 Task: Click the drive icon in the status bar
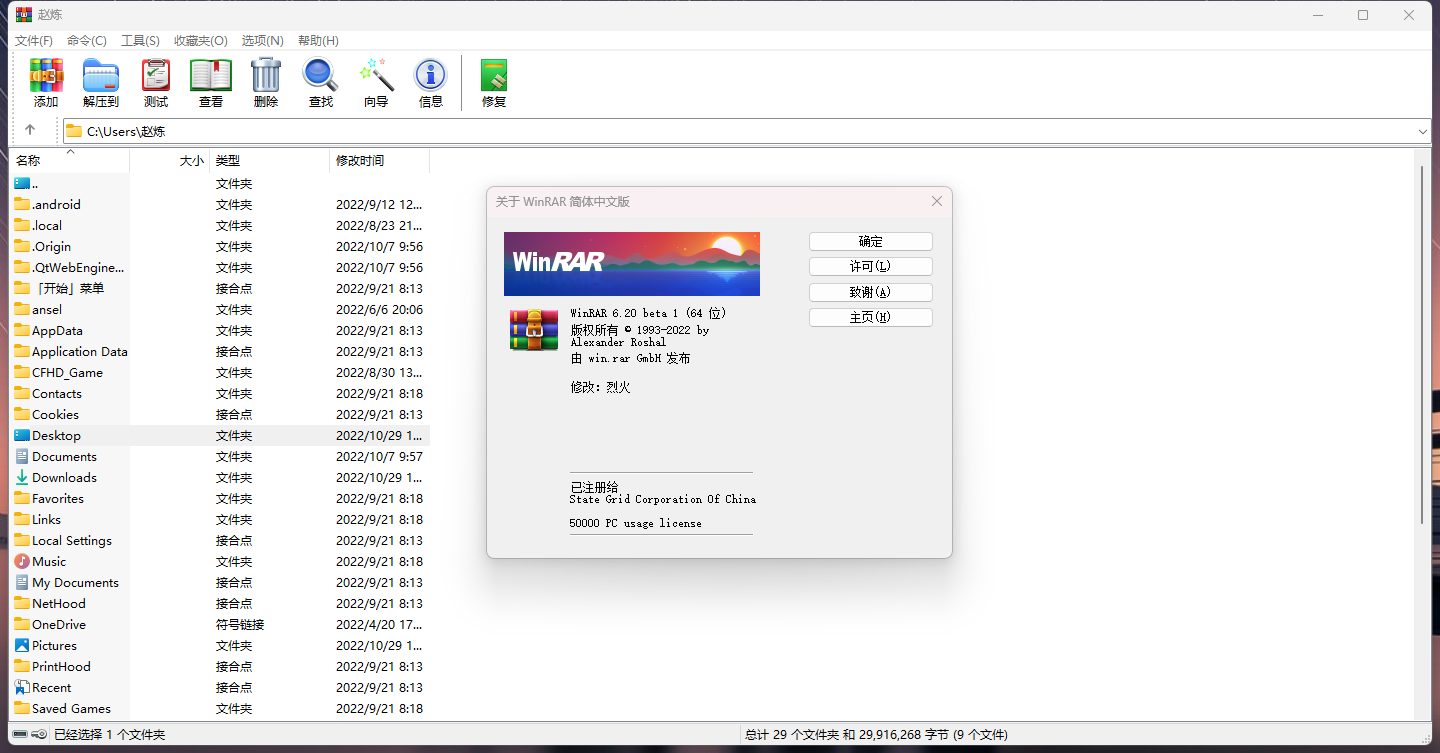(x=20, y=735)
